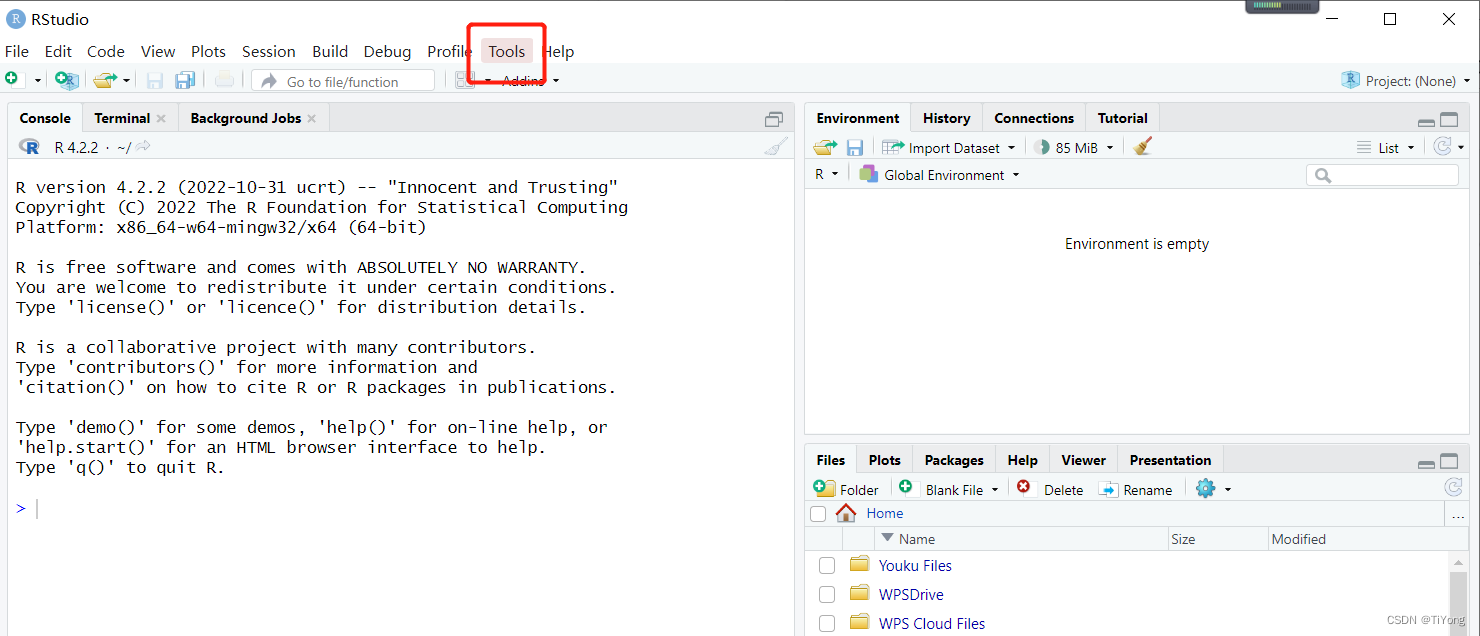Open the Profile menu
Screen dimensions: 1480x636
coord(449,51)
